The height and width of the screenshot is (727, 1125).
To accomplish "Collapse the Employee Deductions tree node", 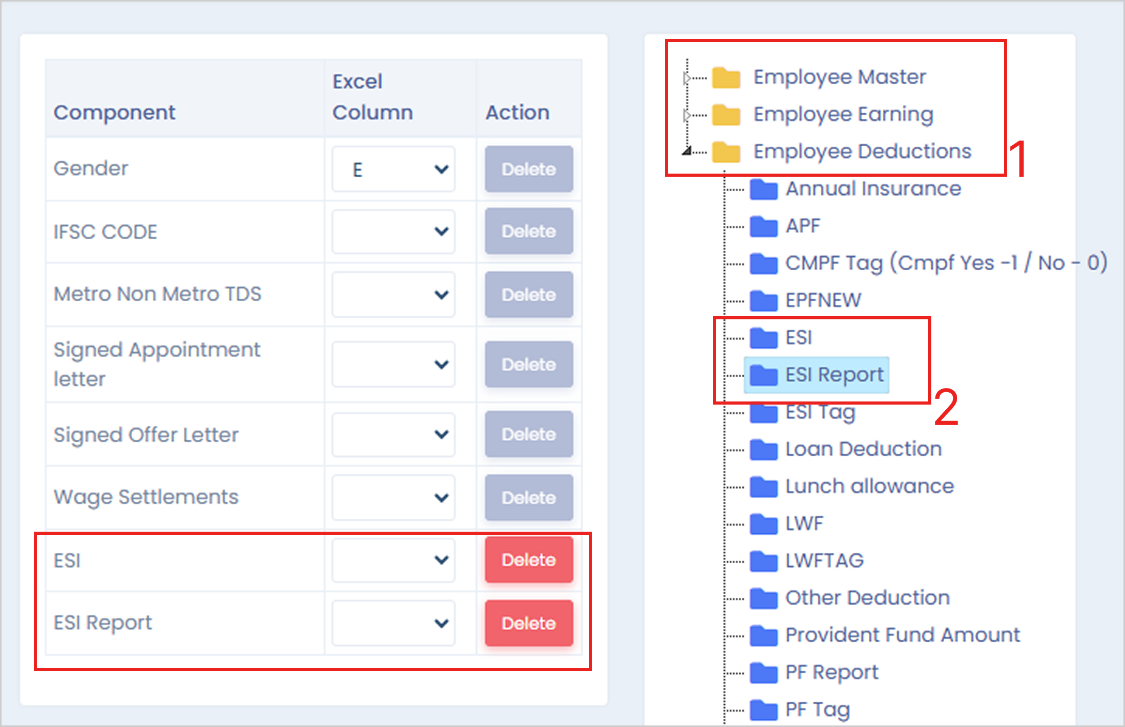I will point(686,152).
